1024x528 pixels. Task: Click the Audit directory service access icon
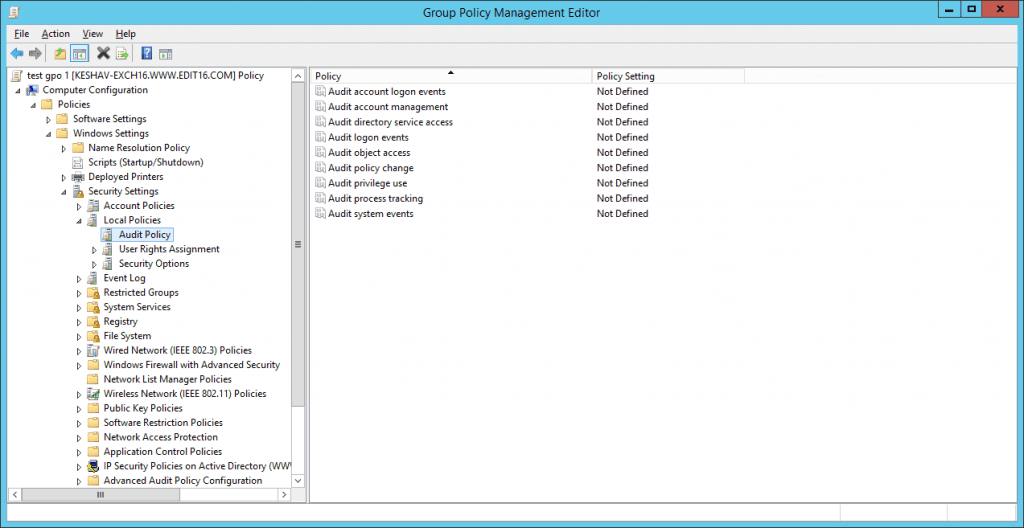320,122
